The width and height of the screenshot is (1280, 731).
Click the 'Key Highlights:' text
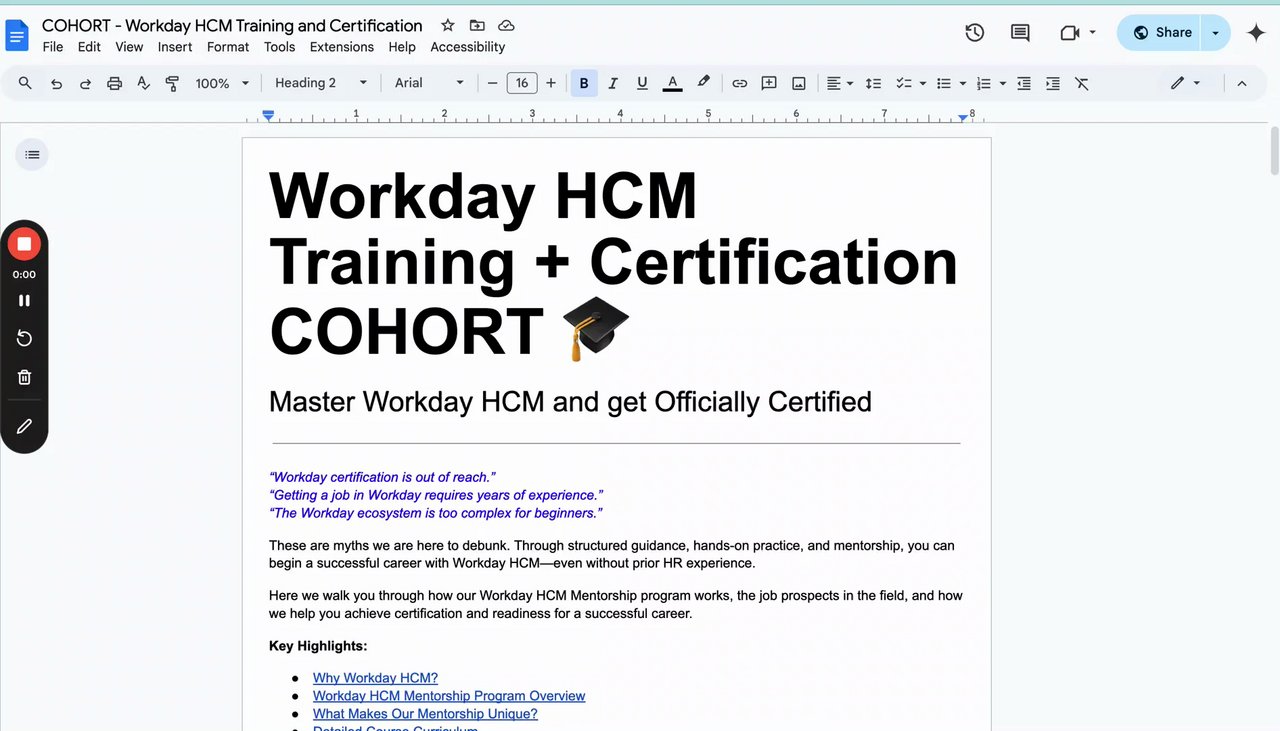pos(318,646)
